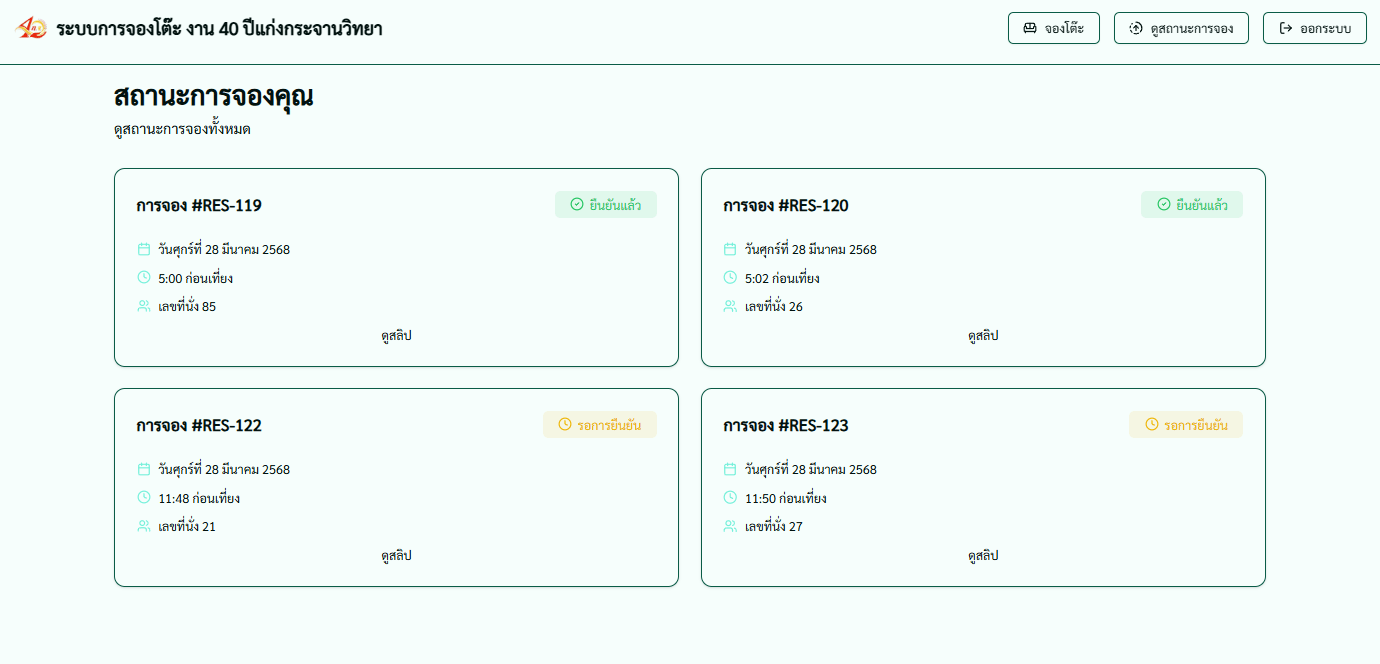Image resolution: width=1380 pixels, height=664 pixels.
Task: Click the calendar icon on reservation RES-123
Action: (728, 469)
